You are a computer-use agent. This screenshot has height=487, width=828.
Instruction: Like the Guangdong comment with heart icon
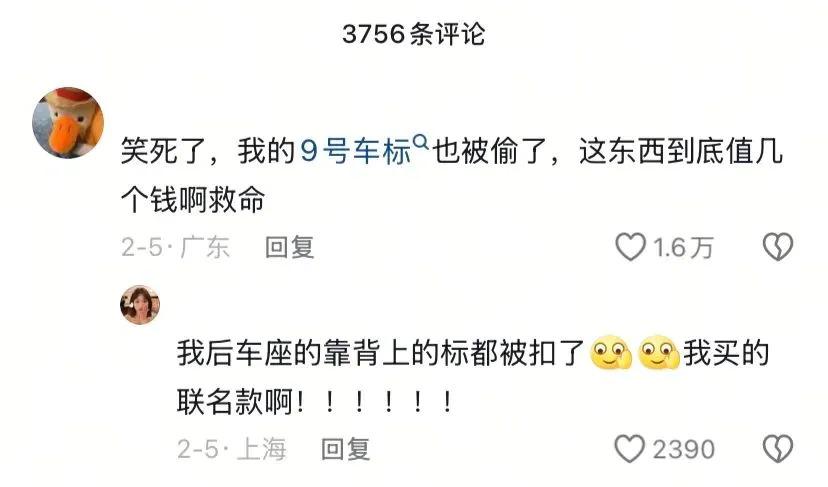pyautogui.click(x=631, y=247)
